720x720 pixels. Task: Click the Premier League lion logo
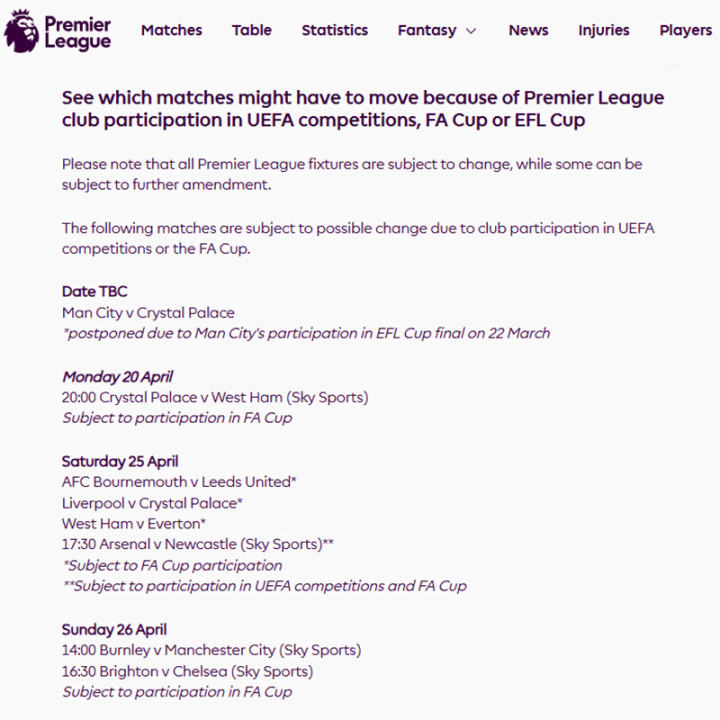[22, 31]
